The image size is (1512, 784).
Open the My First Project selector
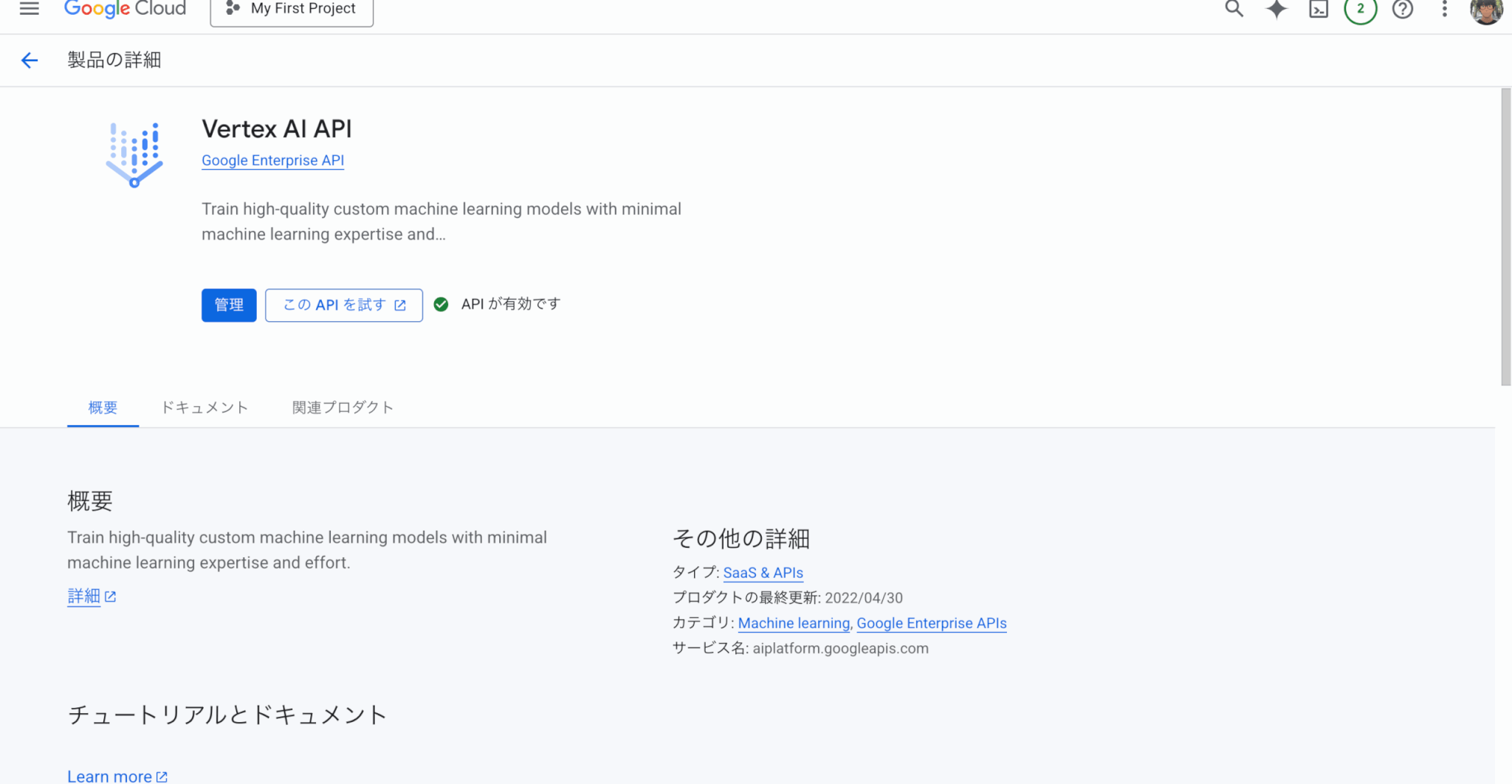click(292, 10)
